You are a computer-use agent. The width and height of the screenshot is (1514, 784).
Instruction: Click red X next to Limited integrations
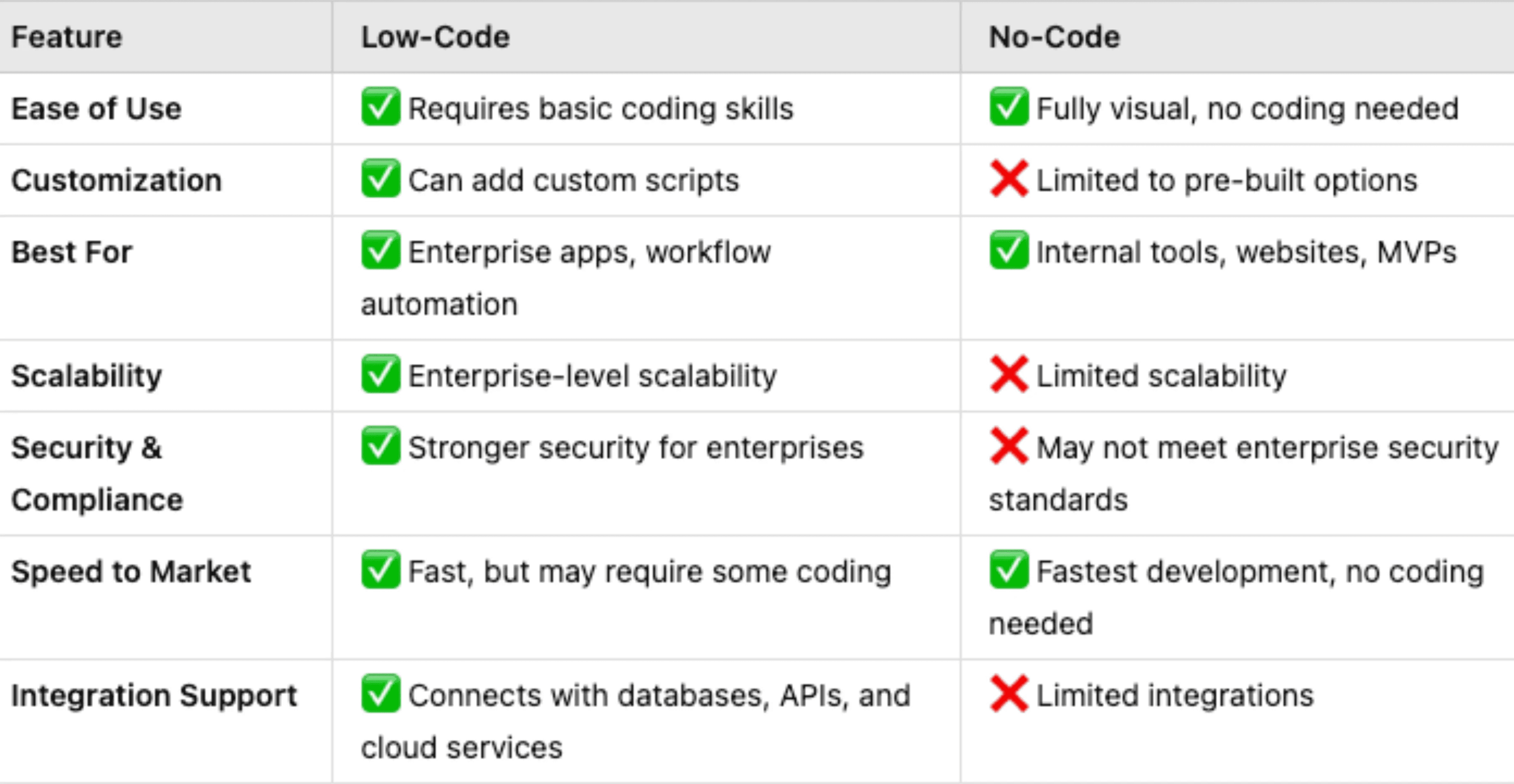tap(1009, 693)
